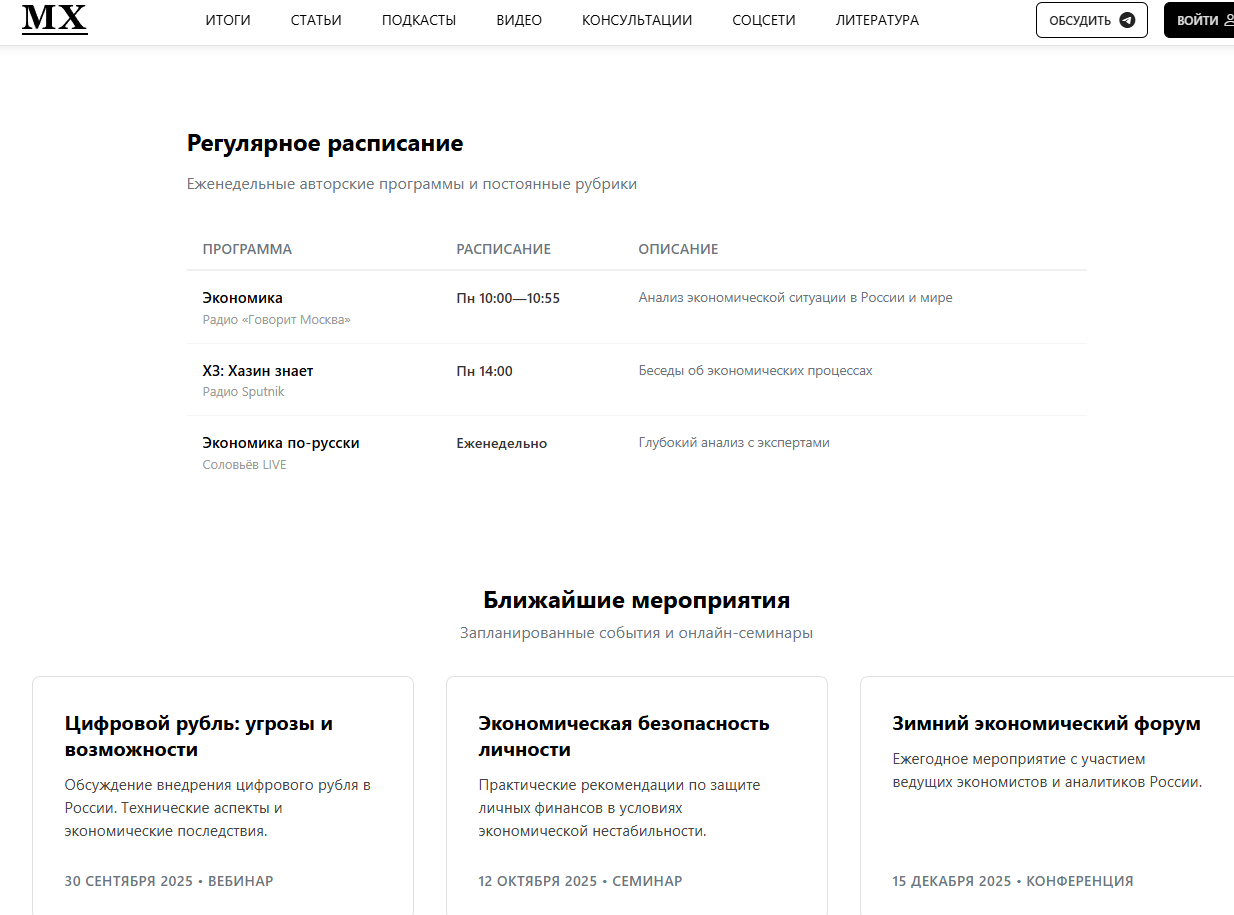Open the ХЗ: Хазин знает program
1234x915 pixels.
click(x=256, y=370)
